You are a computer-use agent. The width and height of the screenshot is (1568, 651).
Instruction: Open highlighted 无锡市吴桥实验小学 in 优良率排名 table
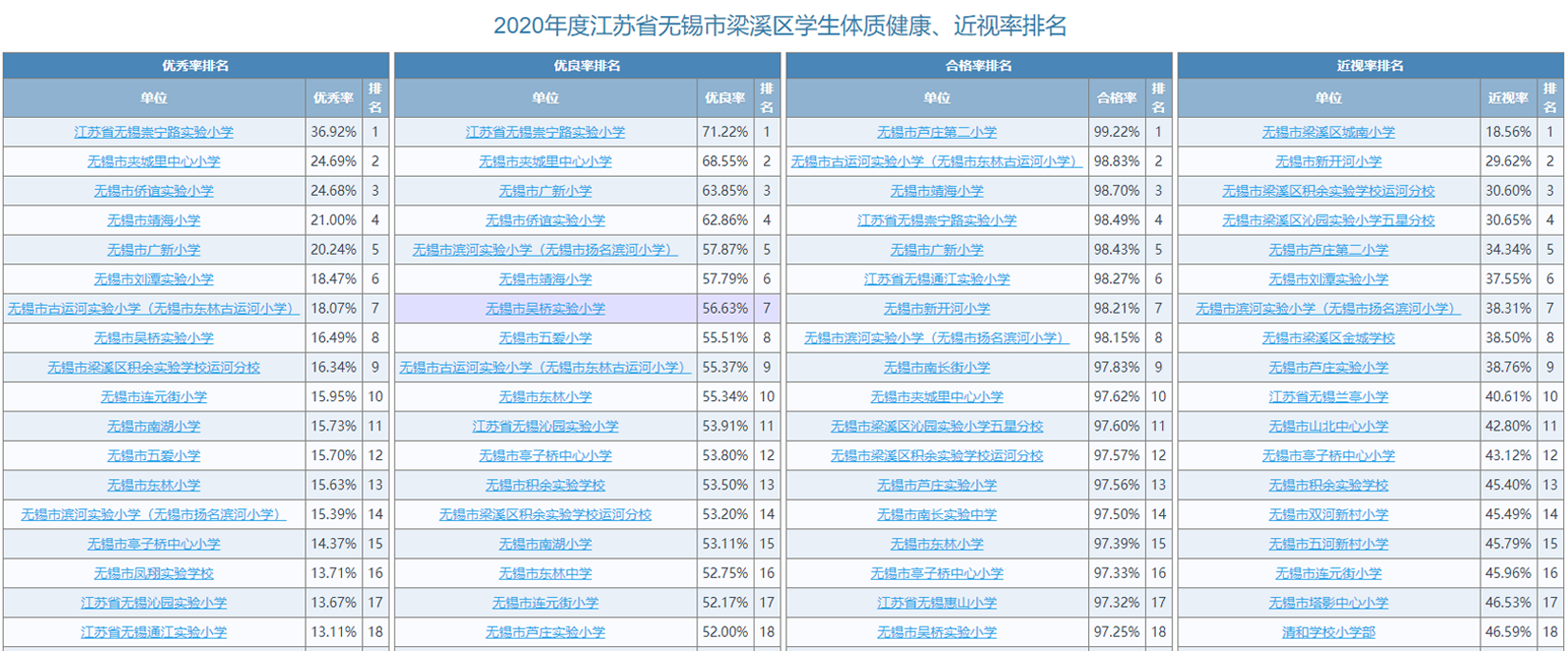click(545, 309)
